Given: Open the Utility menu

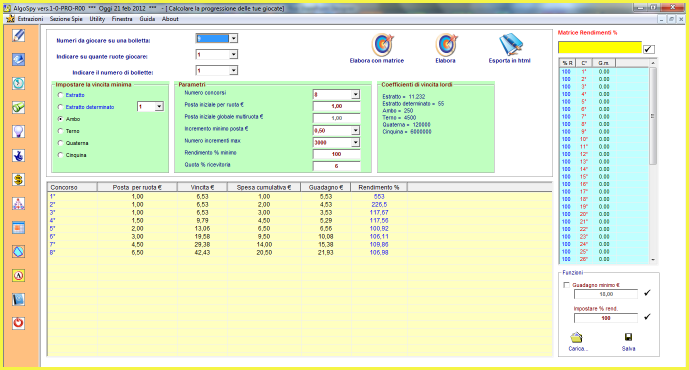Looking at the screenshot, I should pyautogui.click(x=97, y=19).
